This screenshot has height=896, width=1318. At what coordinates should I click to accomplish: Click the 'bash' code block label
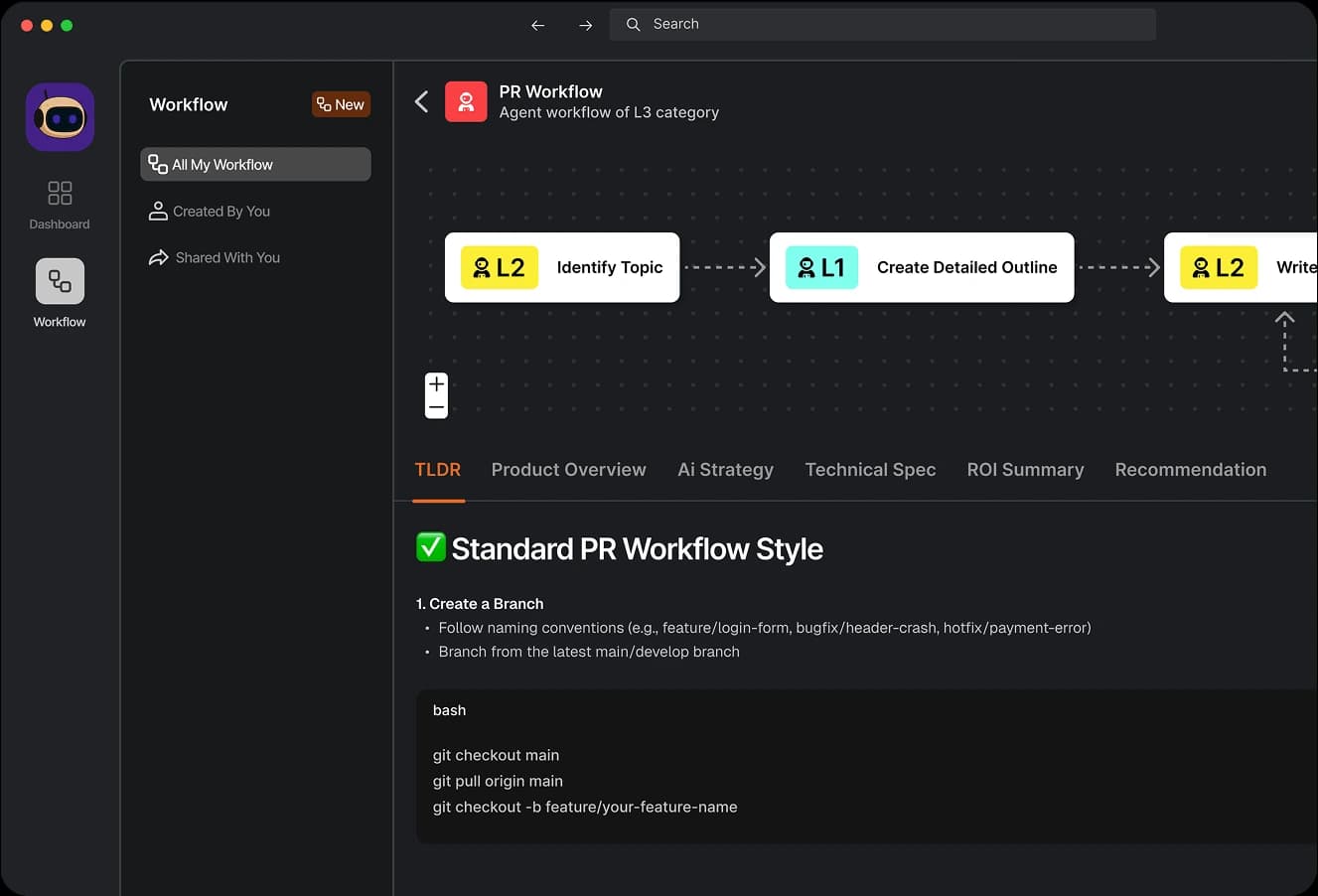click(x=449, y=710)
